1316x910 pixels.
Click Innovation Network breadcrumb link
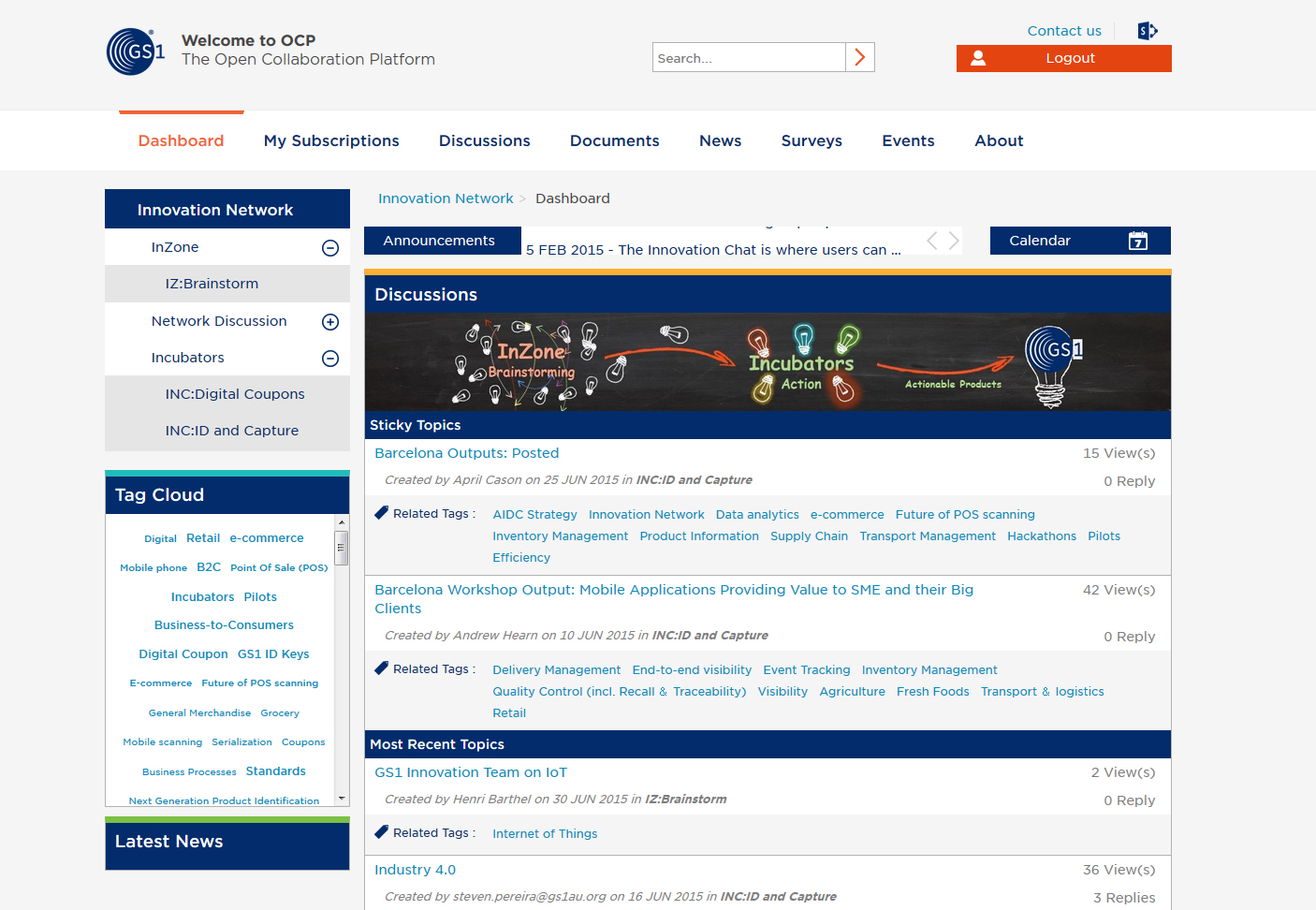446,198
